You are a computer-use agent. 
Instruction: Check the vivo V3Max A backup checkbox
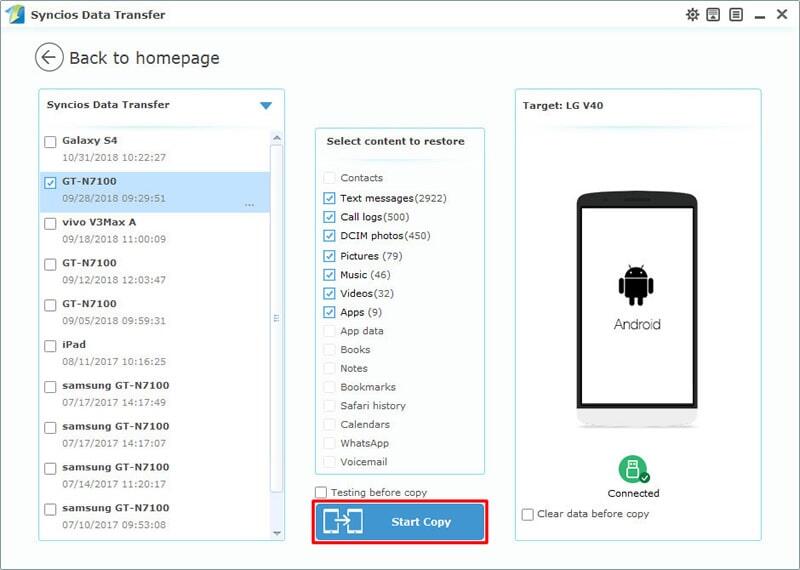click(x=50, y=224)
